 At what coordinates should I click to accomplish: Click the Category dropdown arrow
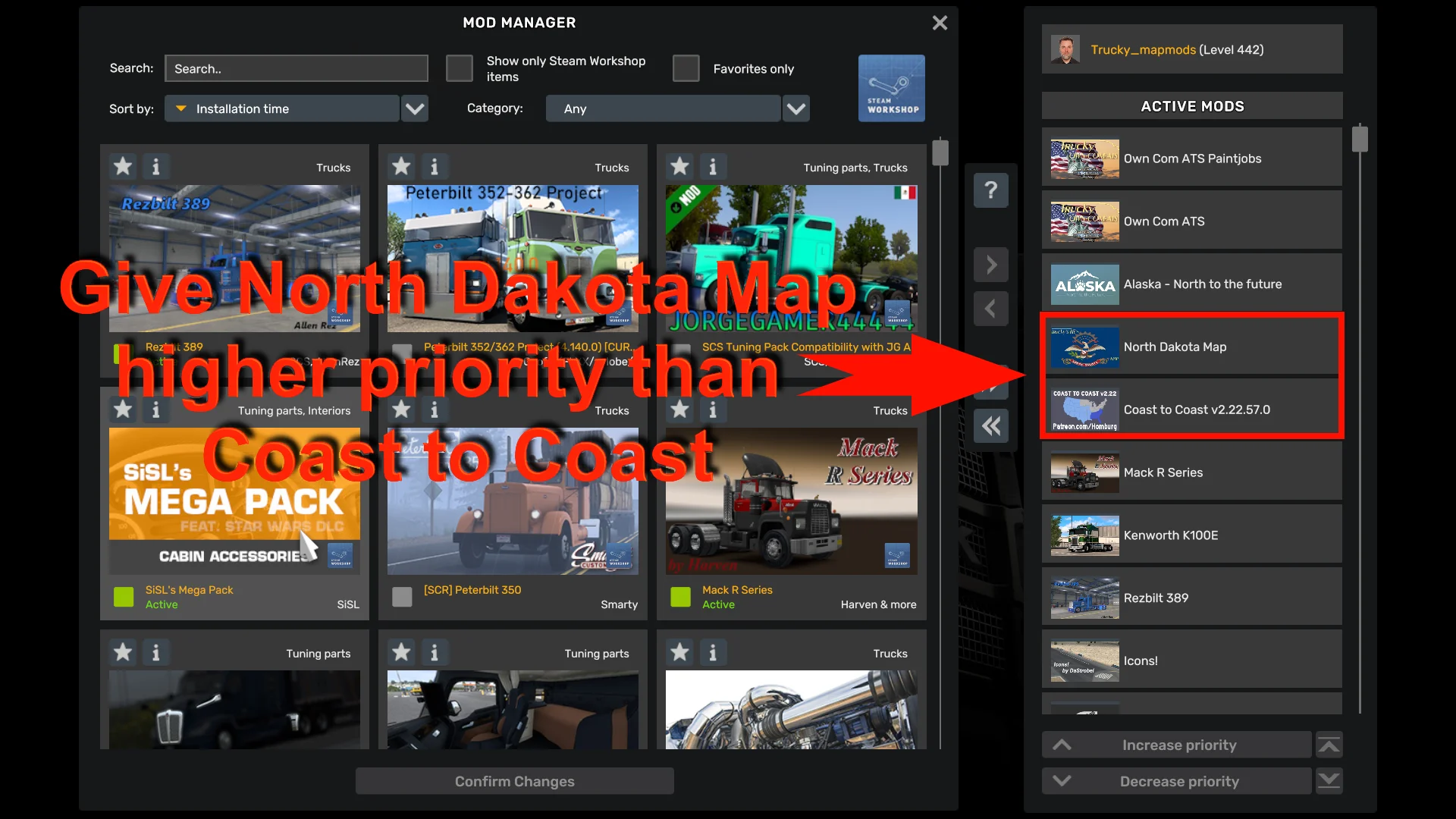795,108
